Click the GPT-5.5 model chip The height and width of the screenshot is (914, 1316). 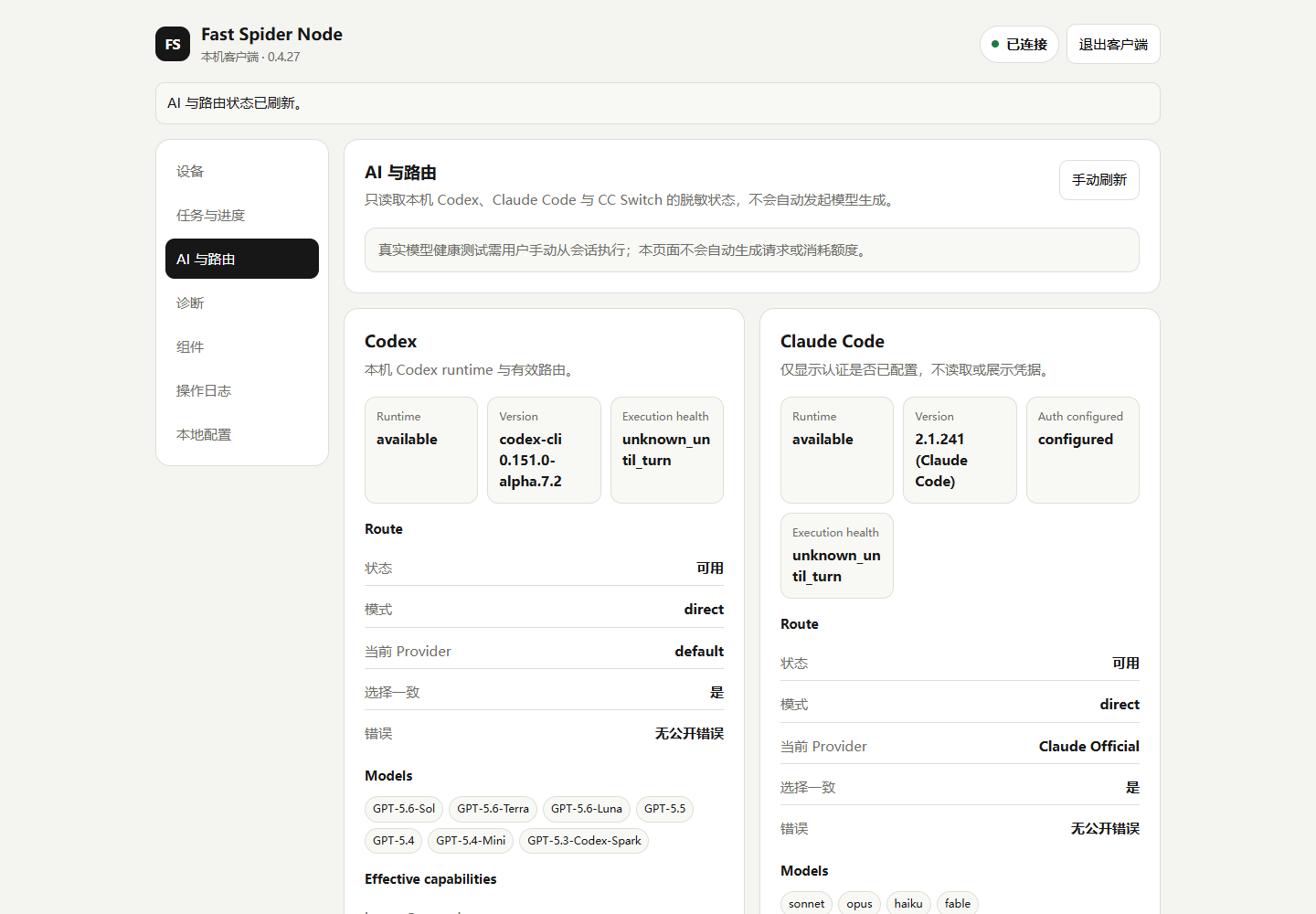pyautogui.click(x=664, y=809)
